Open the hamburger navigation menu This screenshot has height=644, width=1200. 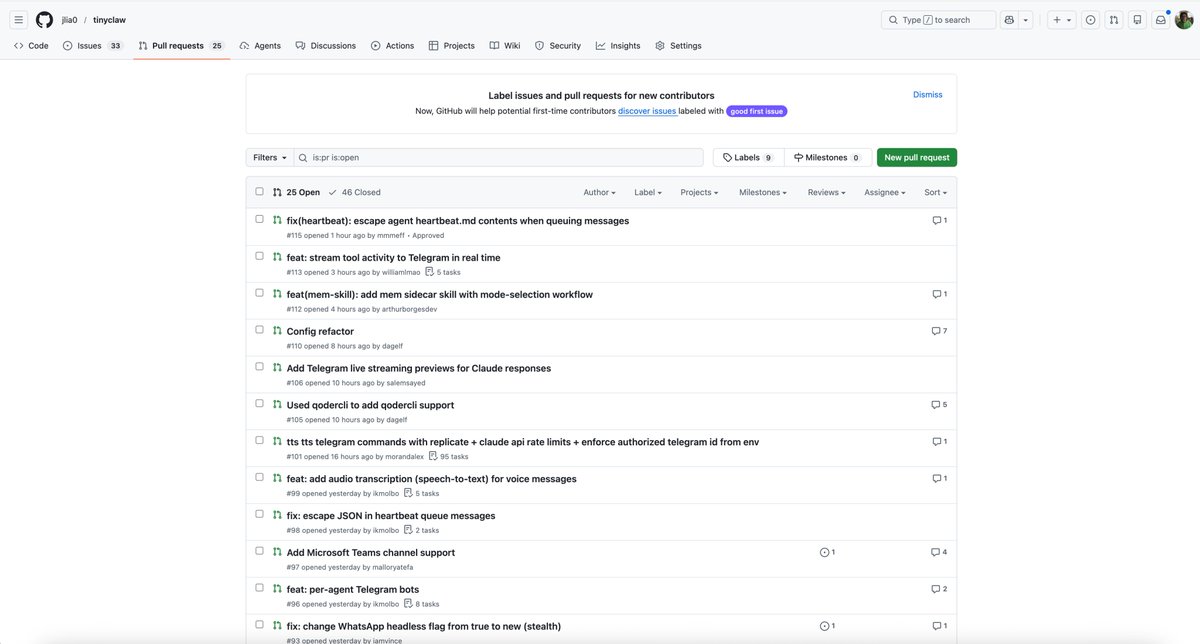click(19, 20)
